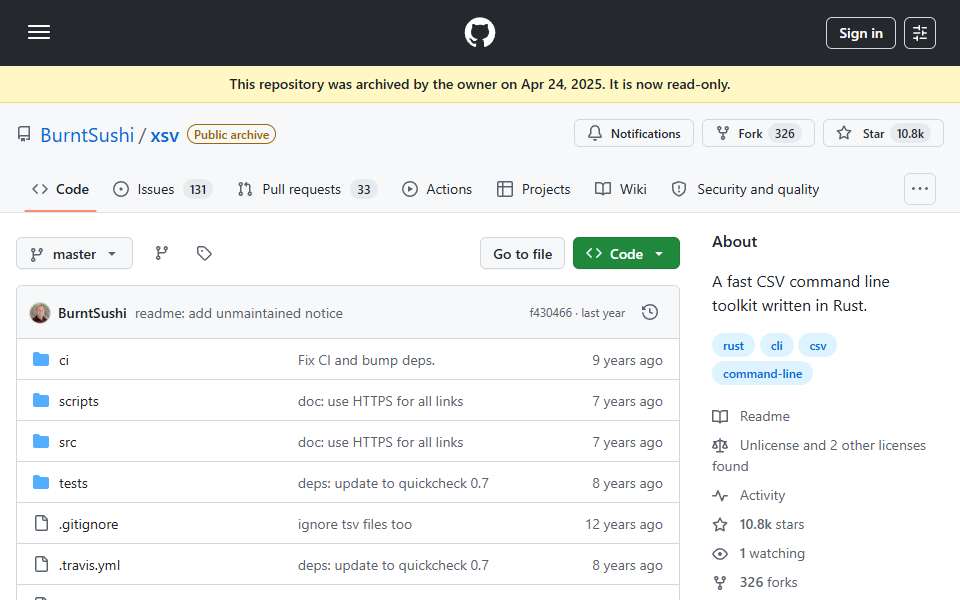The image size is (960, 600).
Task: Click the Public archive badge
Action: tap(231, 135)
